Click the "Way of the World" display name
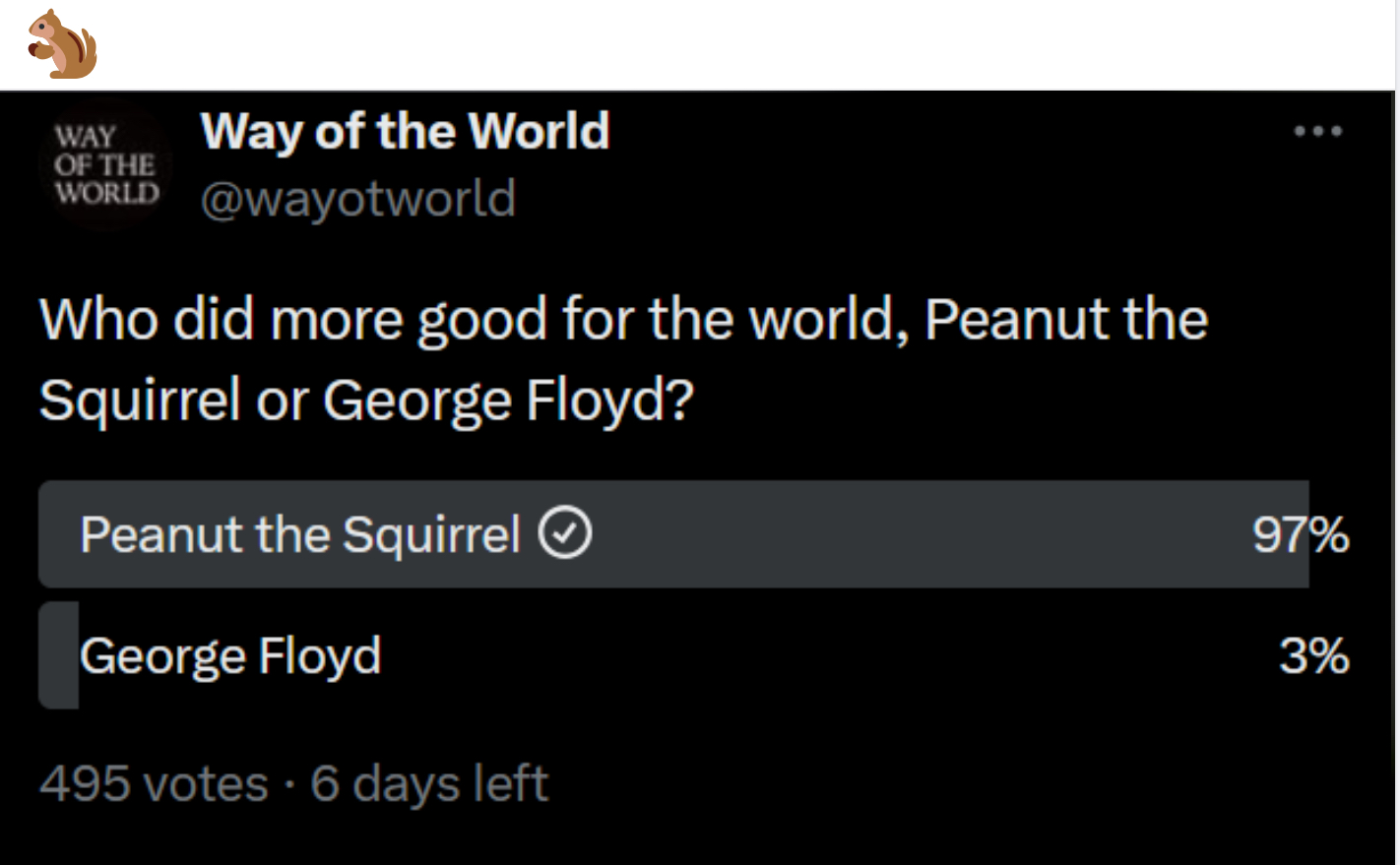1400x865 pixels. click(x=405, y=131)
